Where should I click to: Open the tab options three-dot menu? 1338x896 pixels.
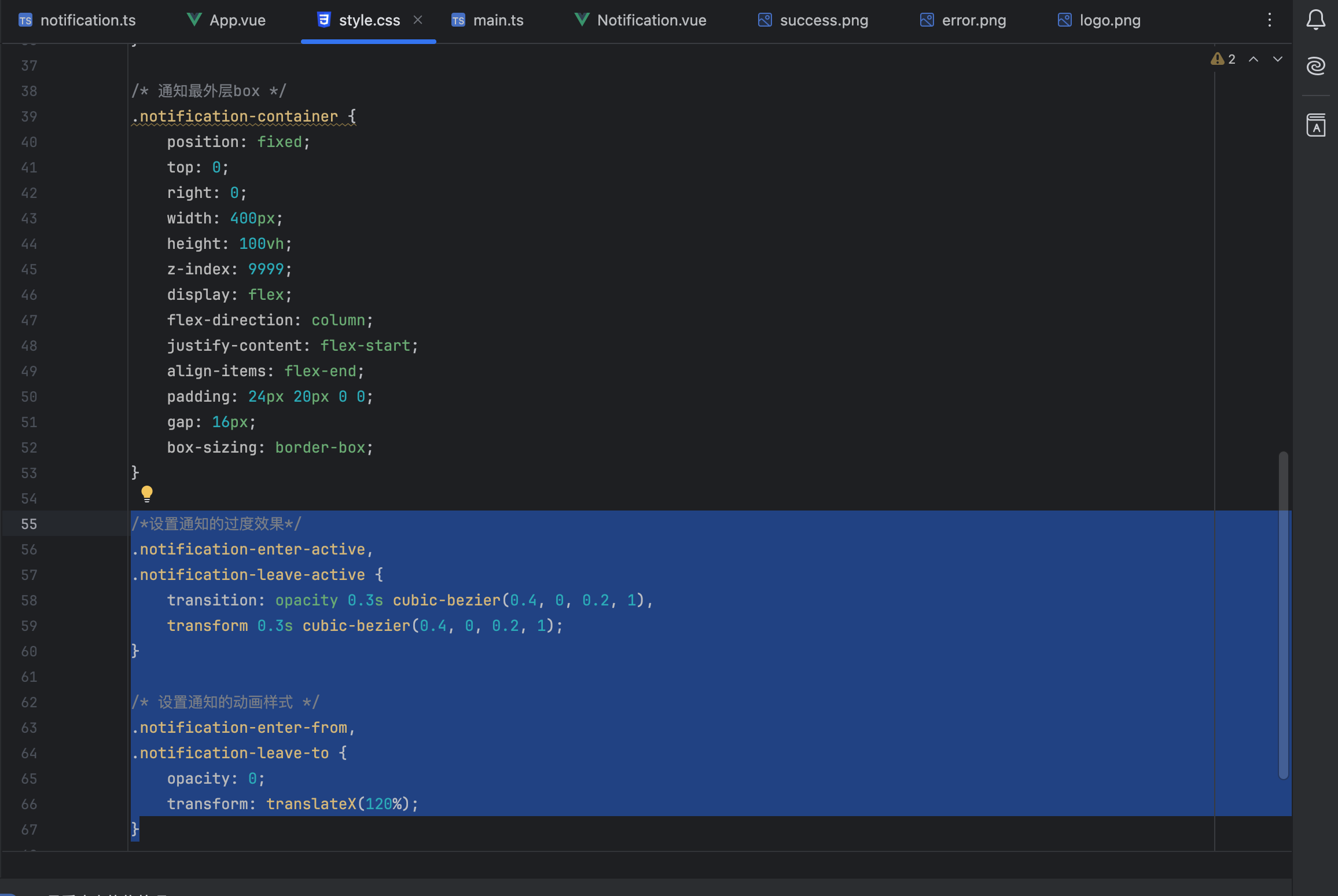click(1270, 20)
